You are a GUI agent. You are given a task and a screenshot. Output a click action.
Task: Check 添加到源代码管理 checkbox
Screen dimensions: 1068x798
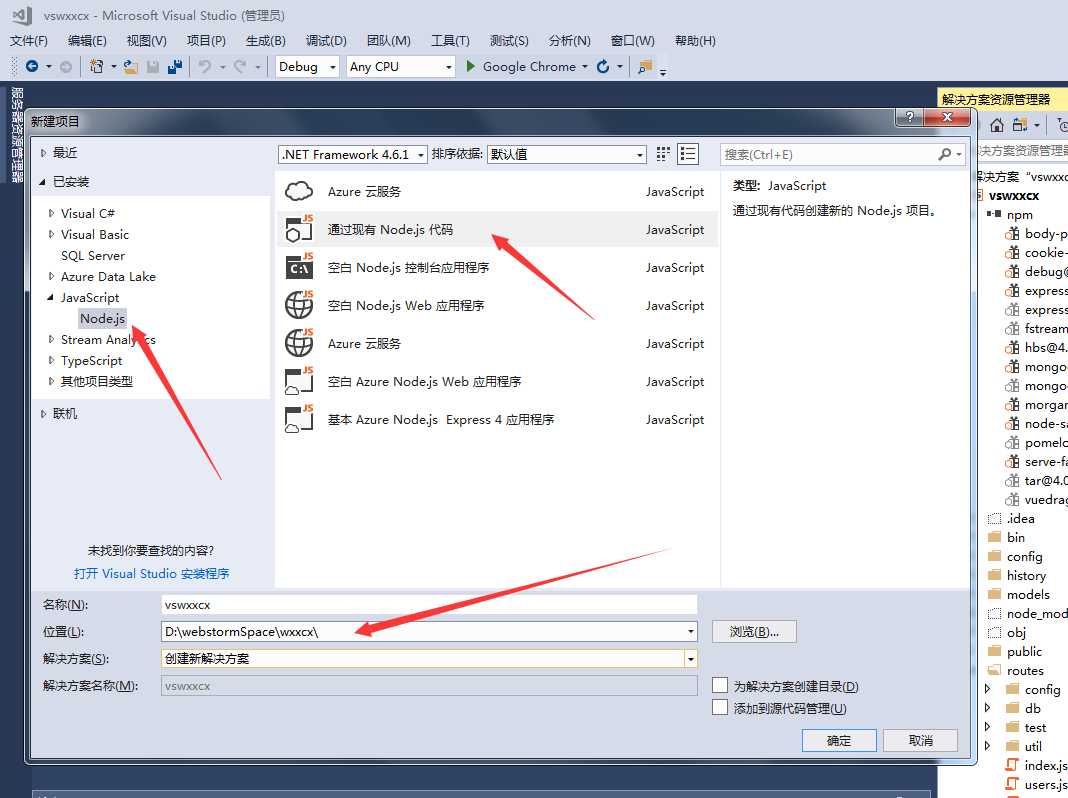tap(720, 707)
